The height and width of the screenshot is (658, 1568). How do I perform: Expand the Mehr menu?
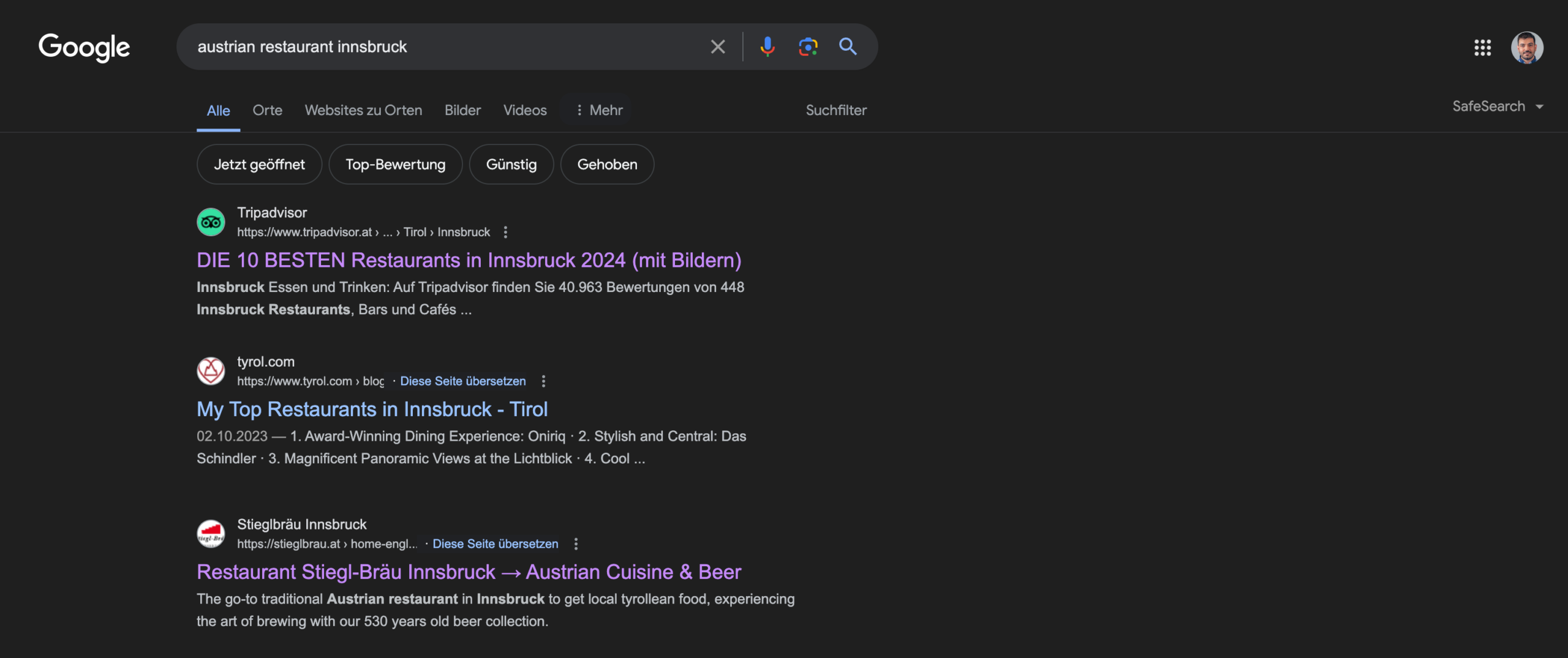(598, 110)
